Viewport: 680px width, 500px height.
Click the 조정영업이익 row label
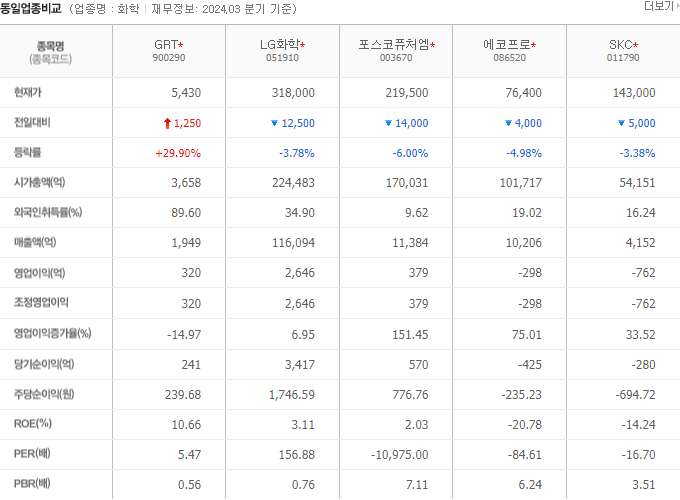click(x=41, y=302)
